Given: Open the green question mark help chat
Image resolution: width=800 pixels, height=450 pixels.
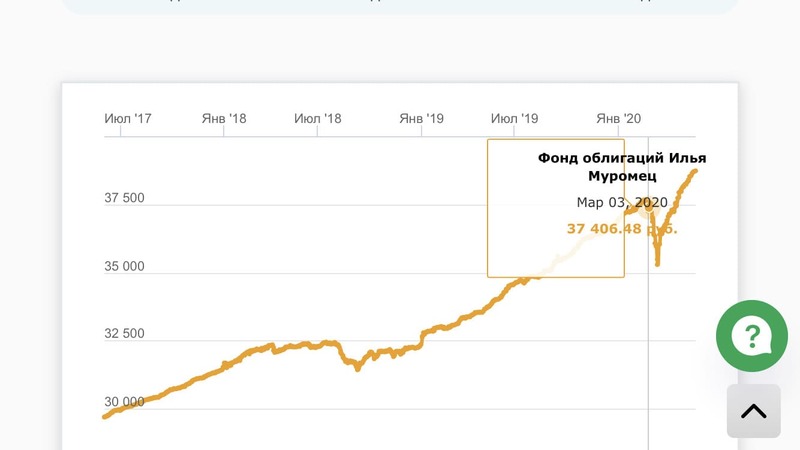Looking at the screenshot, I should coord(752,336).
